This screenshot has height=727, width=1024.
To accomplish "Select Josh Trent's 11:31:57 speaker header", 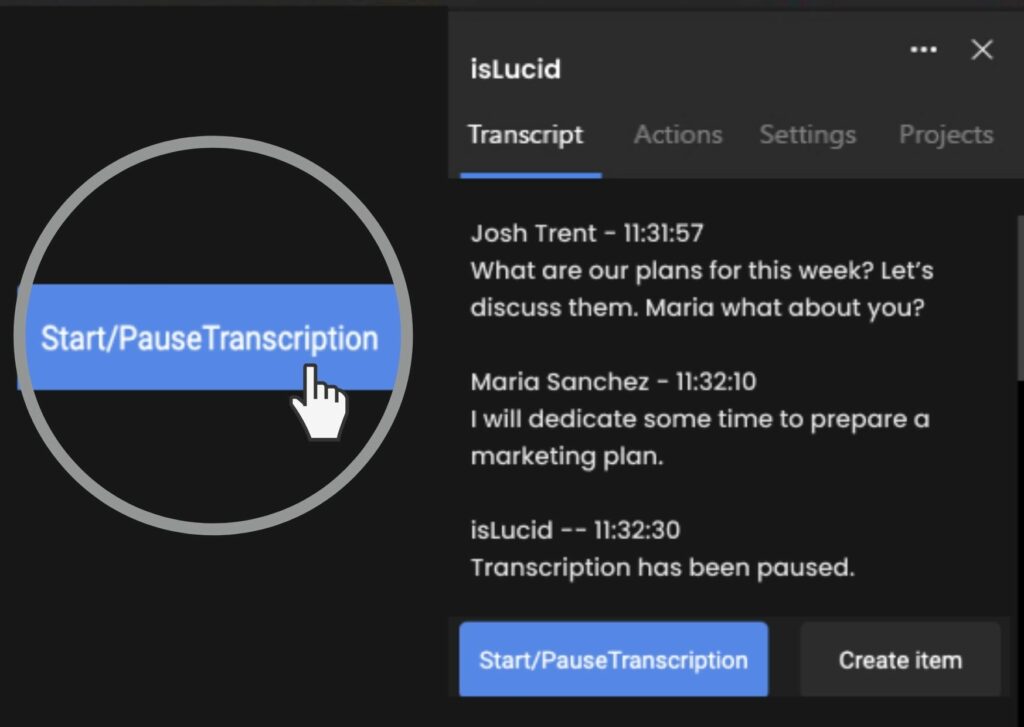I will 587,234.
